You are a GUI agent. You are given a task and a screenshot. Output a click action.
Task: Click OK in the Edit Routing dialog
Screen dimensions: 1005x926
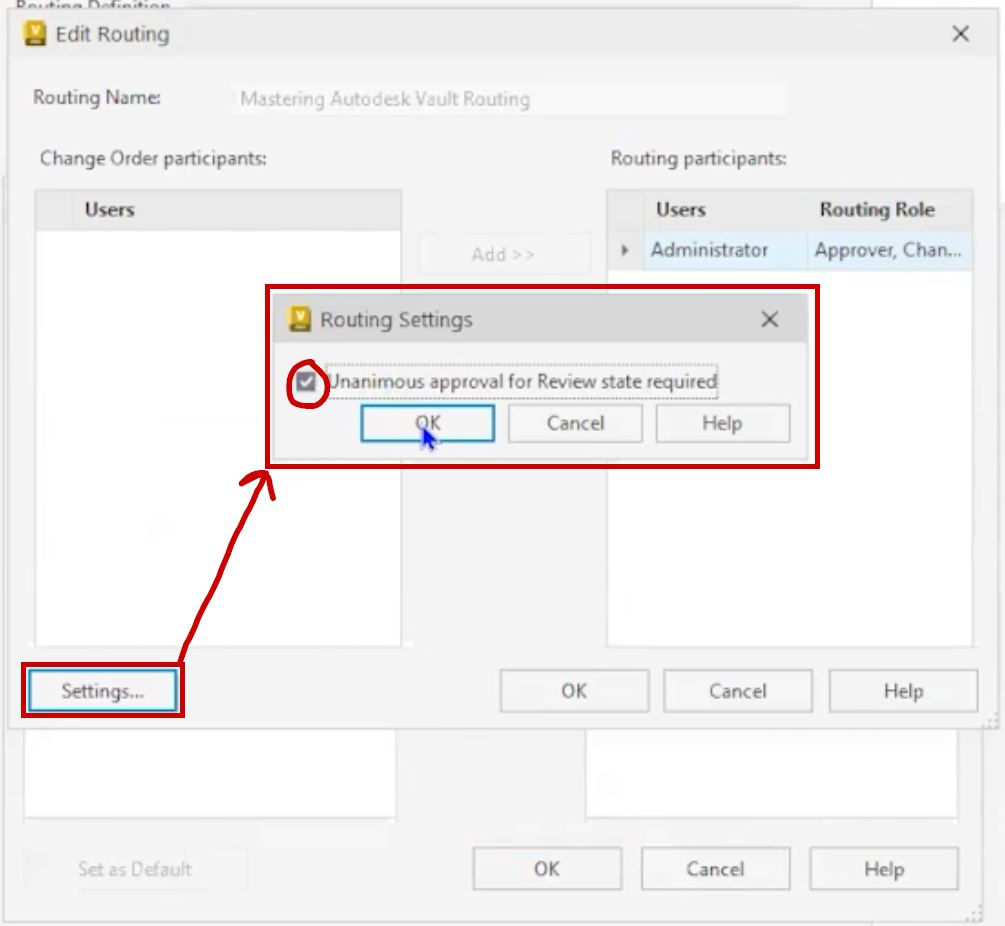click(574, 691)
